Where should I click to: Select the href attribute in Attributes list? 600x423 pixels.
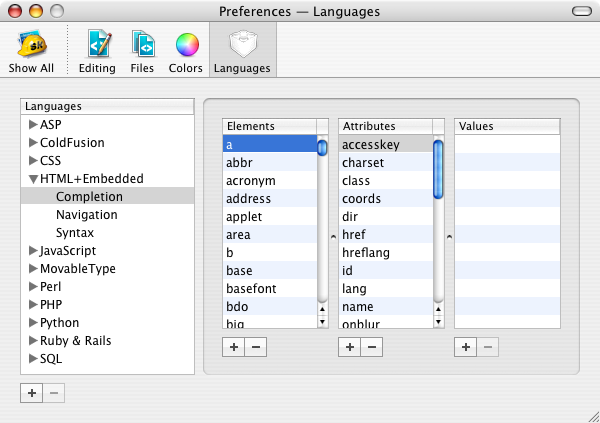click(354, 235)
